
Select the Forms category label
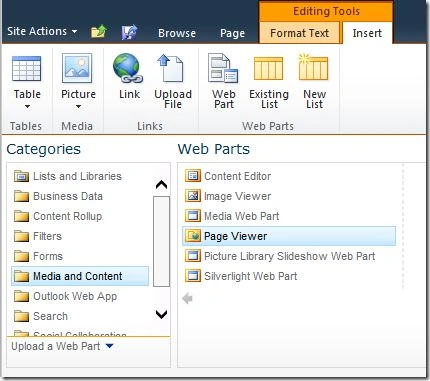[x=48, y=256]
